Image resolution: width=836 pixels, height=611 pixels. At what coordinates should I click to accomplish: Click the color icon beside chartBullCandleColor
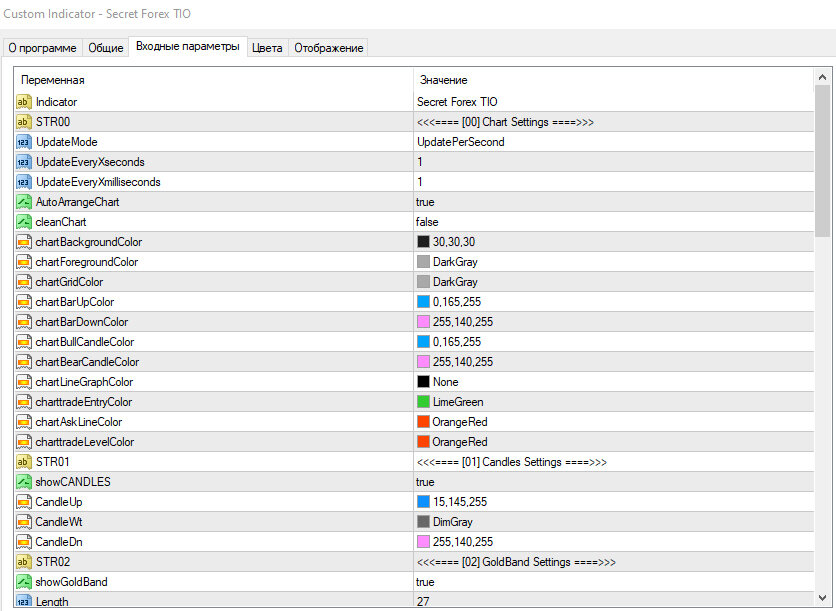coord(23,342)
